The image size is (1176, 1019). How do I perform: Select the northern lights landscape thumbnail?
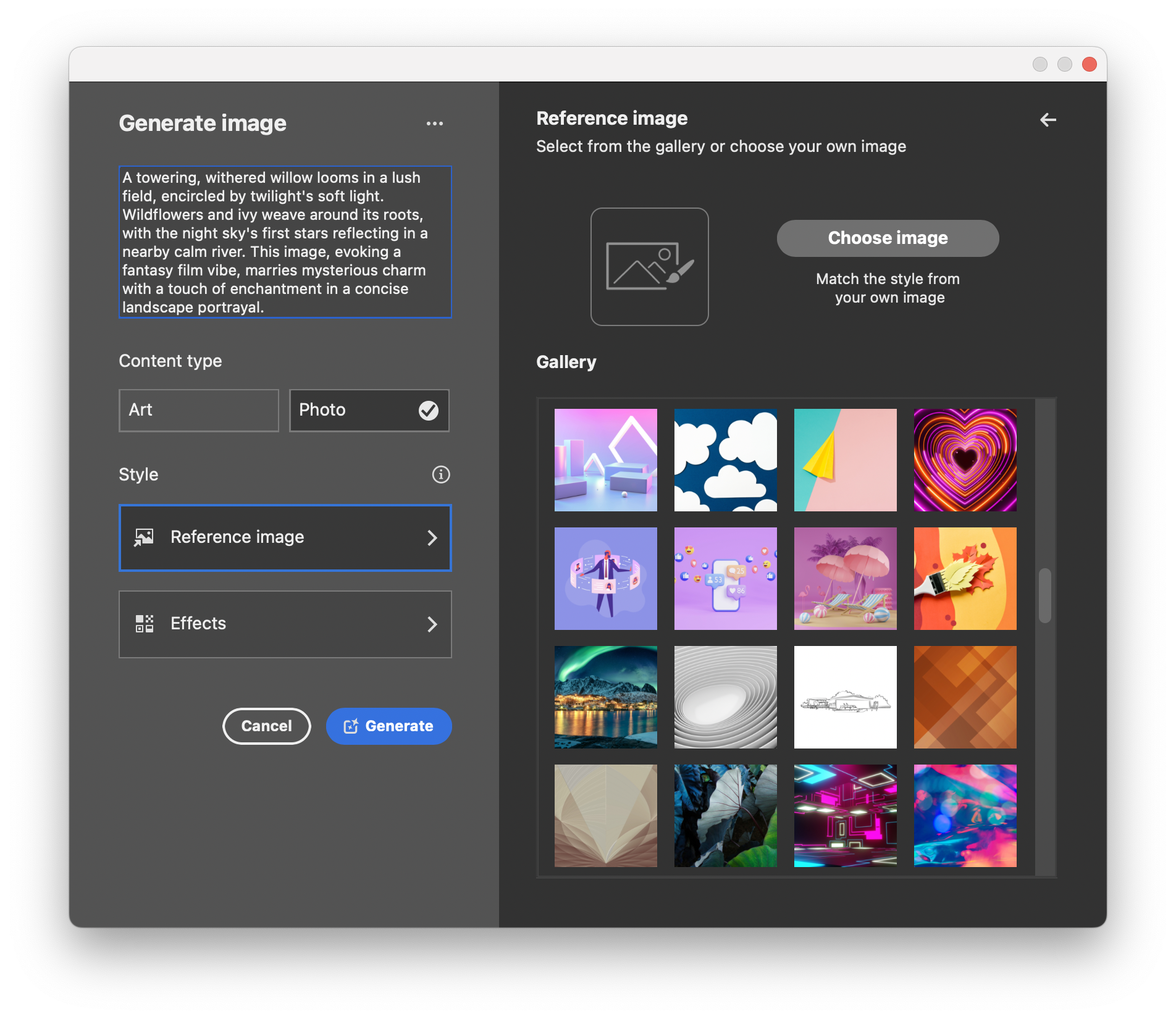click(606, 697)
